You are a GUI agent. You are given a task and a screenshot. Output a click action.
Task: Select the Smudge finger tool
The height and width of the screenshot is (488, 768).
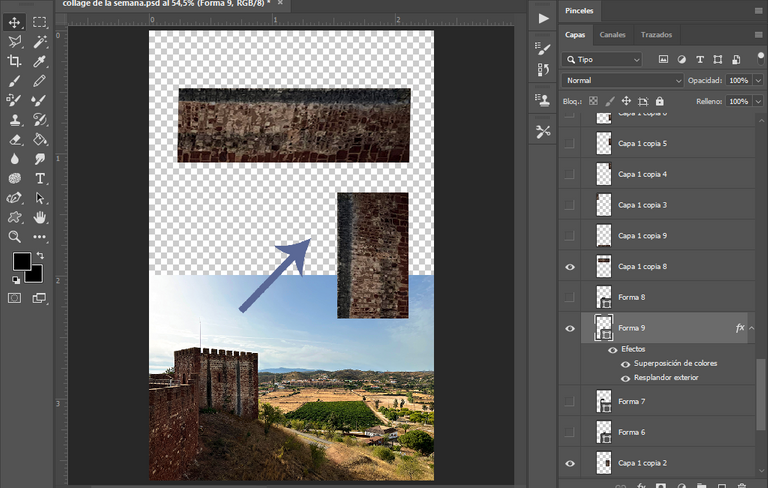point(40,159)
